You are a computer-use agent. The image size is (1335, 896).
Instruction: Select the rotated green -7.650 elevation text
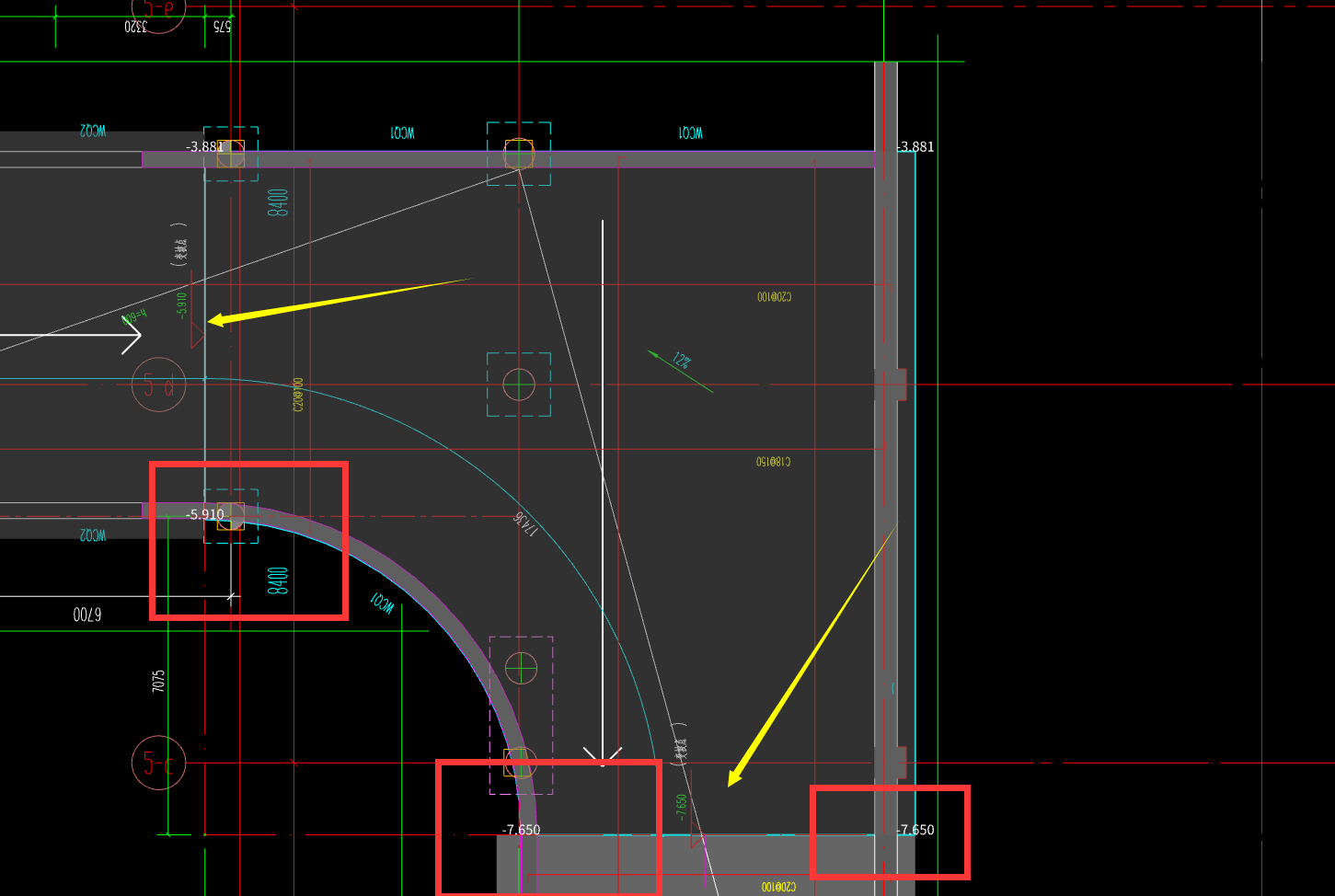coord(682,807)
